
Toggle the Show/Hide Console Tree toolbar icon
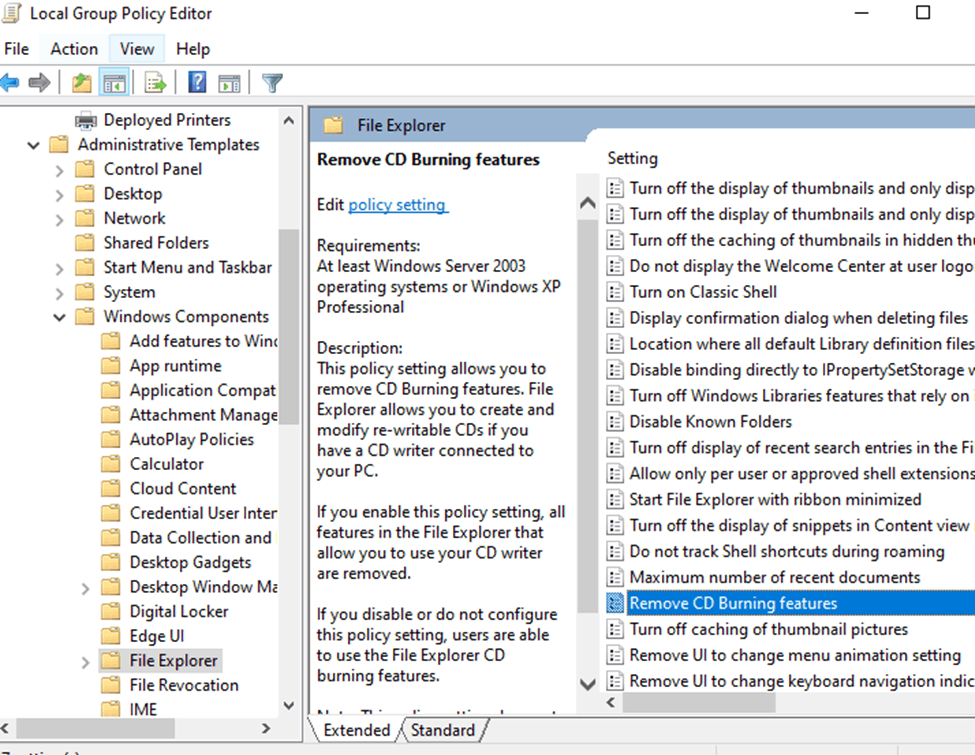point(114,82)
